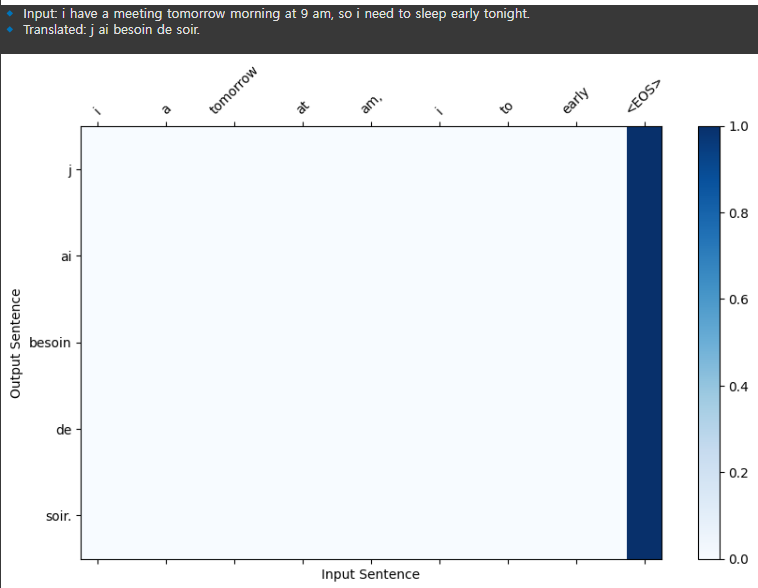Viewport: 758px width, 588px height.
Task: Click the 'Input Sentence' axis title
Action: coord(370,574)
